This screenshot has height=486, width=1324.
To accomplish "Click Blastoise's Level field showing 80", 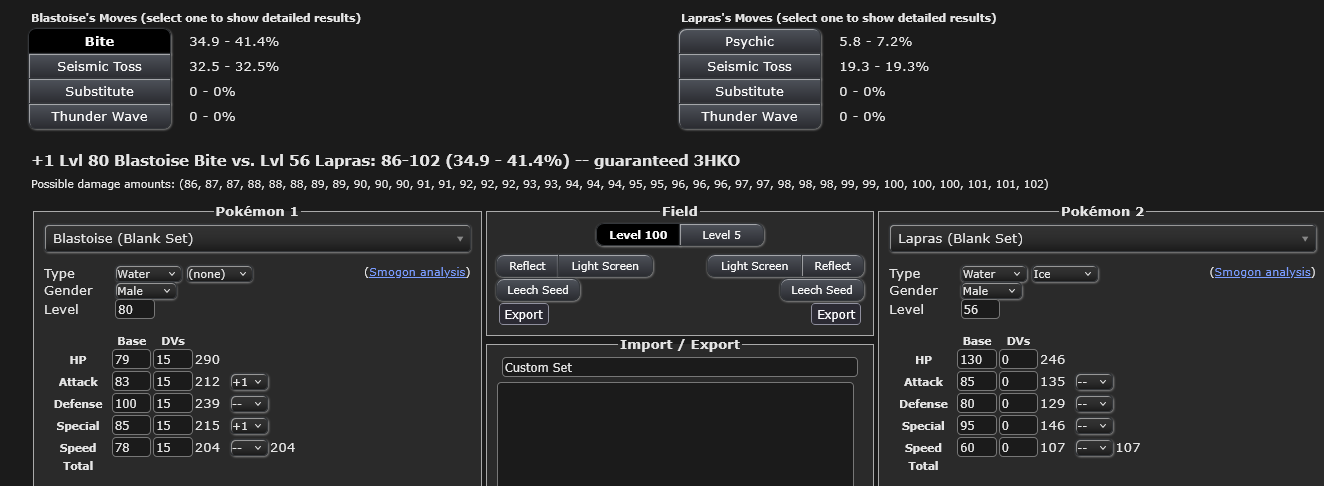I will 135,309.
